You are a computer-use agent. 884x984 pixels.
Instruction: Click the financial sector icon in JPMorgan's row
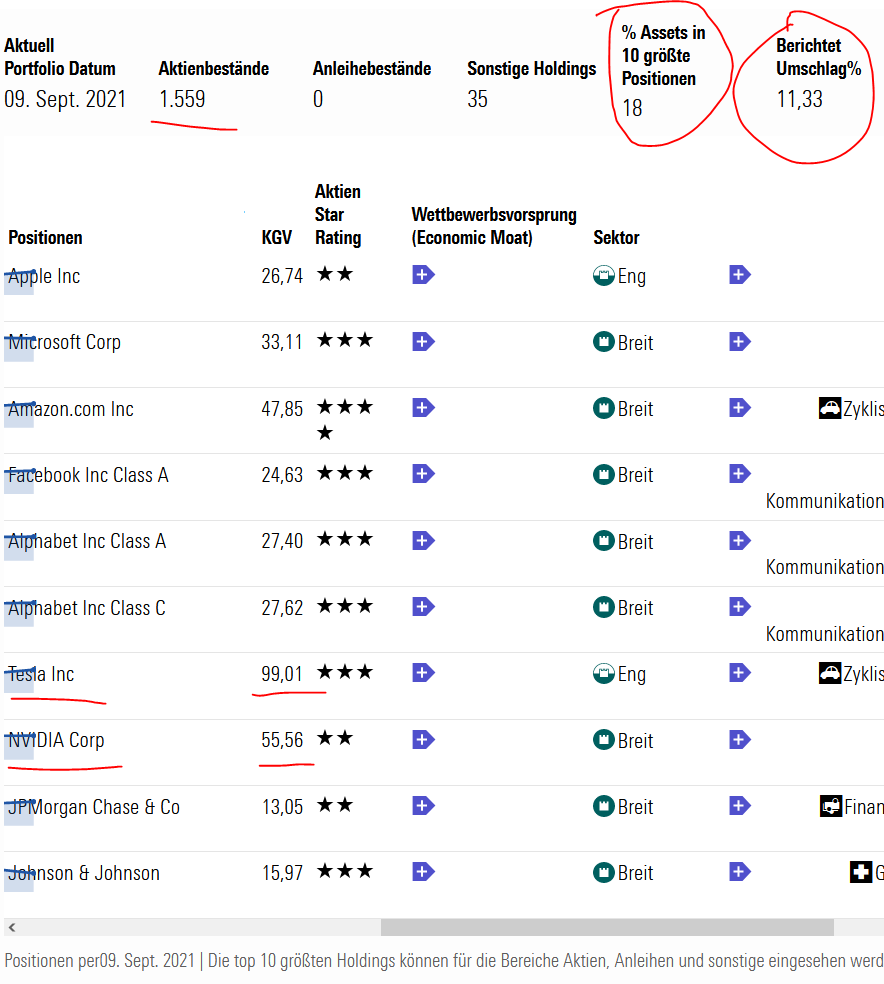click(x=830, y=806)
